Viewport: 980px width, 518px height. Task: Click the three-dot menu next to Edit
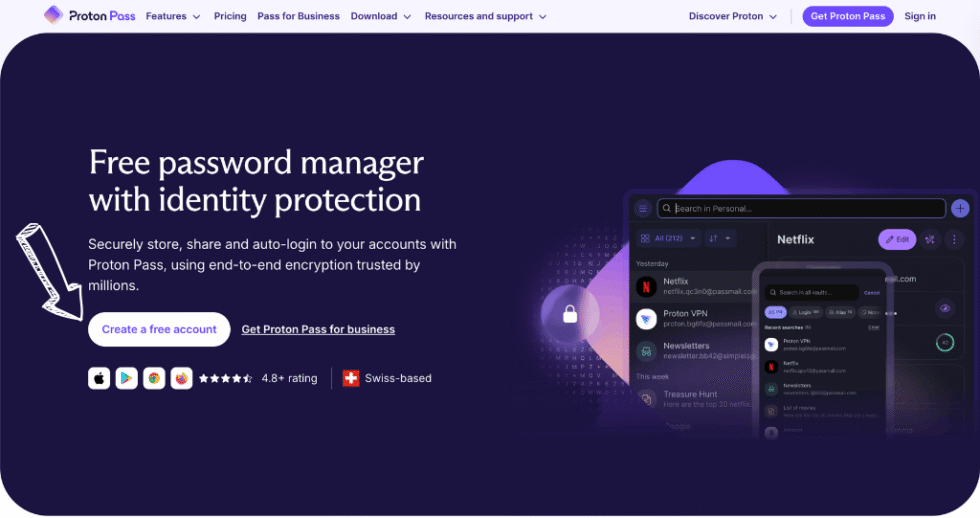tap(954, 239)
